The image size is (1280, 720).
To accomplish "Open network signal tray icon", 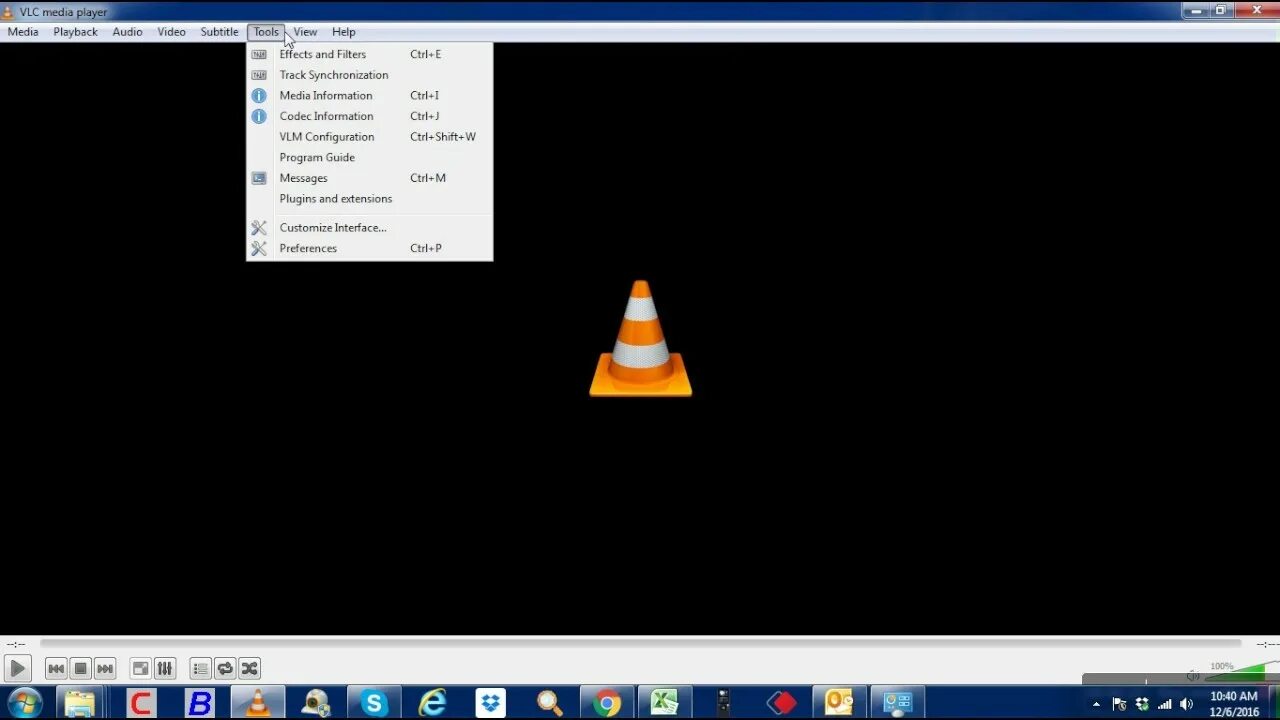I will [1164, 704].
